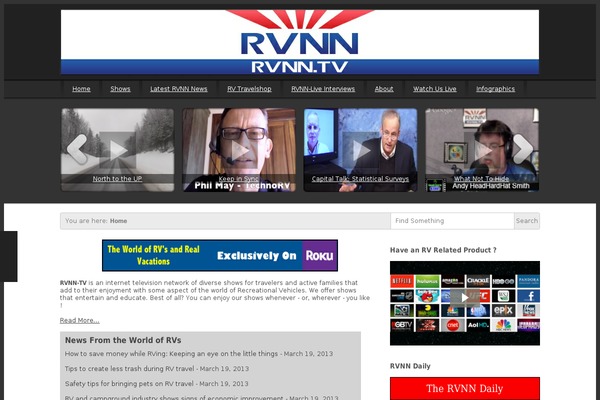
Task: Open the RVNN Daily red banner
Action: 465,388
